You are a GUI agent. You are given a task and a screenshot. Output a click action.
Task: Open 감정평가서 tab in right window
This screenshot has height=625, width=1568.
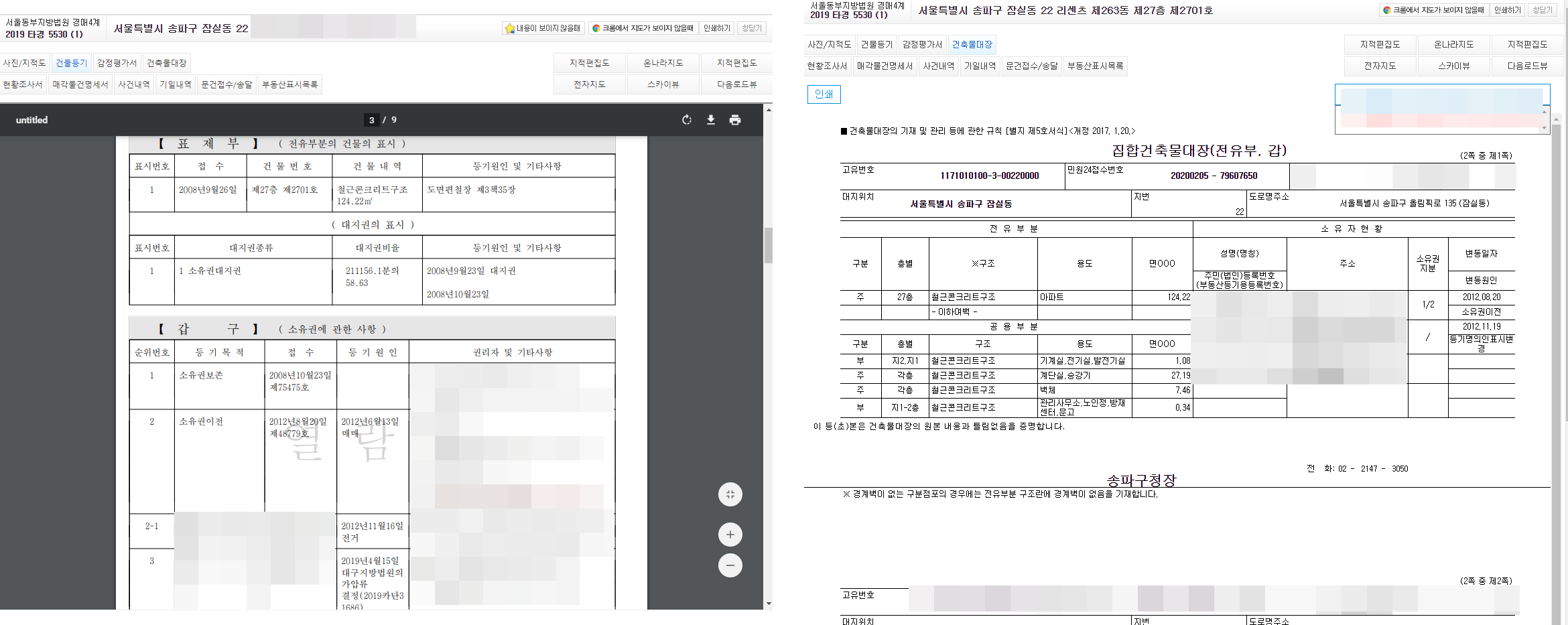[x=923, y=44]
